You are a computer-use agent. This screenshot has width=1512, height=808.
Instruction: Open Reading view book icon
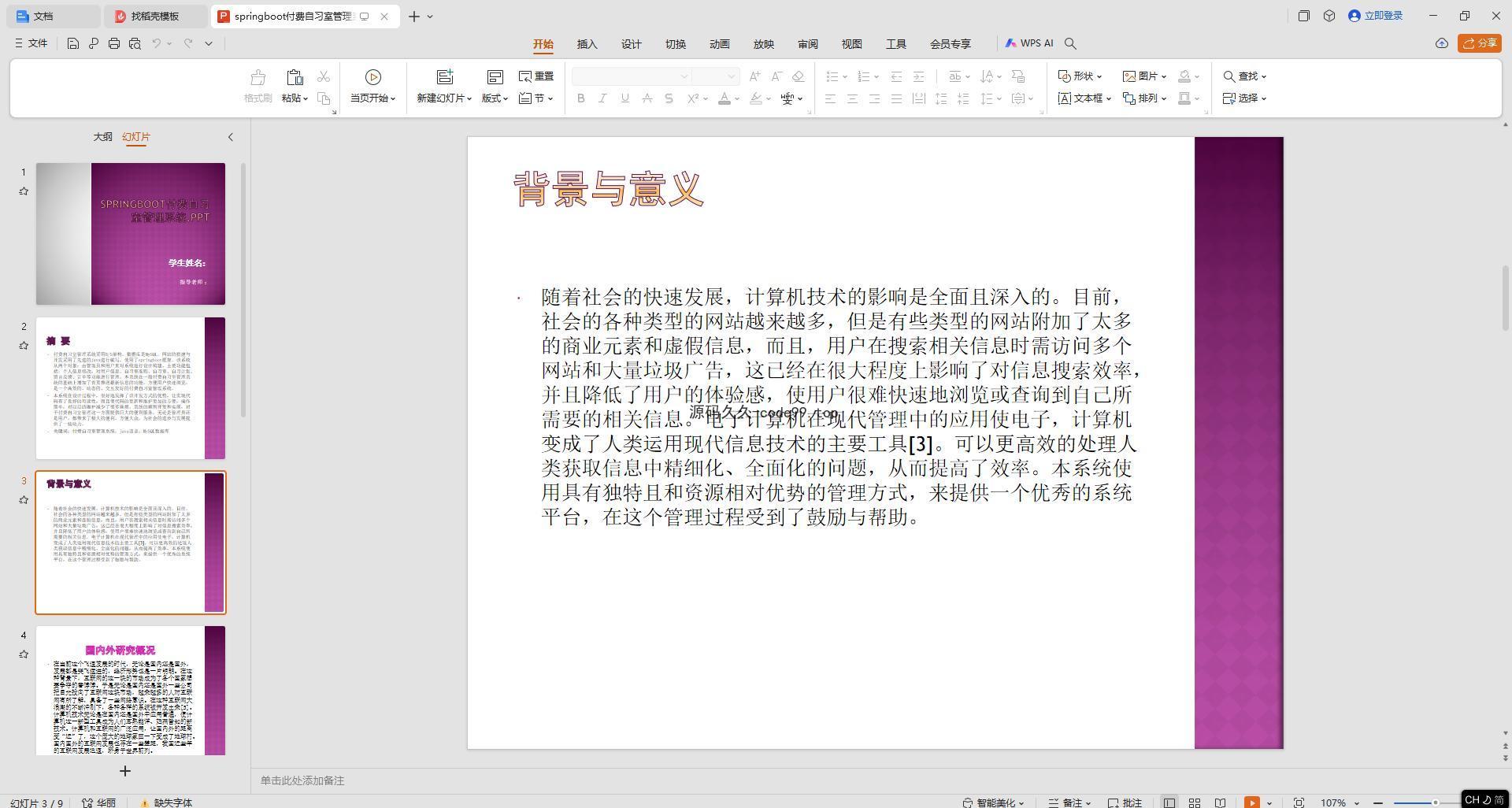(1220, 802)
